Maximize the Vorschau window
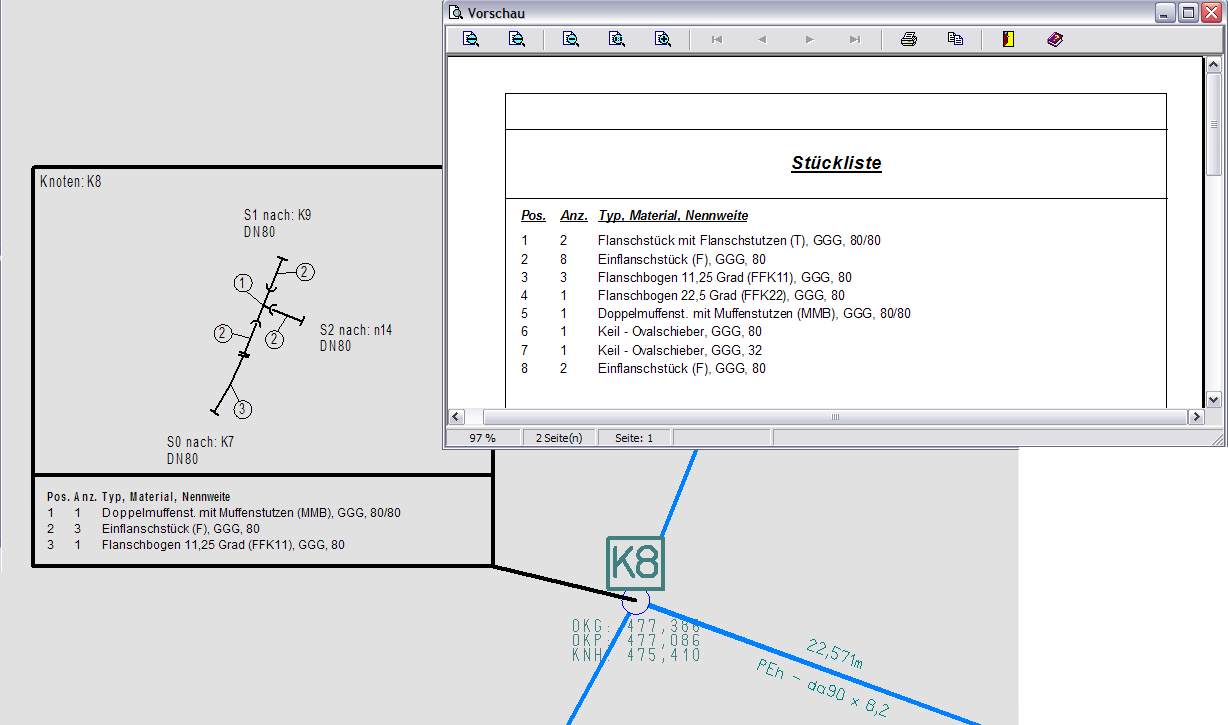1228x725 pixels. pyautogui.click(x=1188, y=13)
